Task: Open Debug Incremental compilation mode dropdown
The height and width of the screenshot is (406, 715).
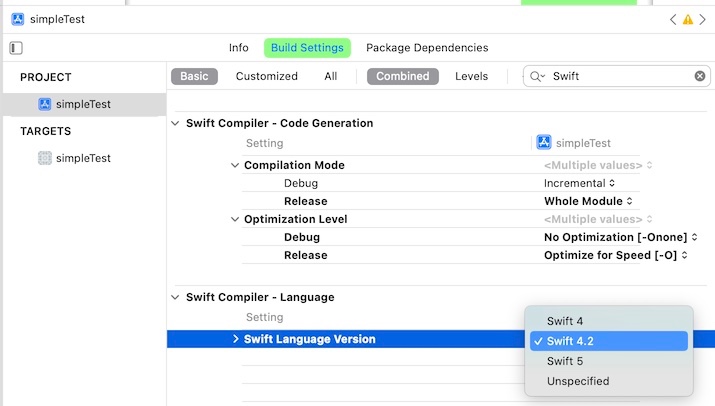Action: (580, 184)
